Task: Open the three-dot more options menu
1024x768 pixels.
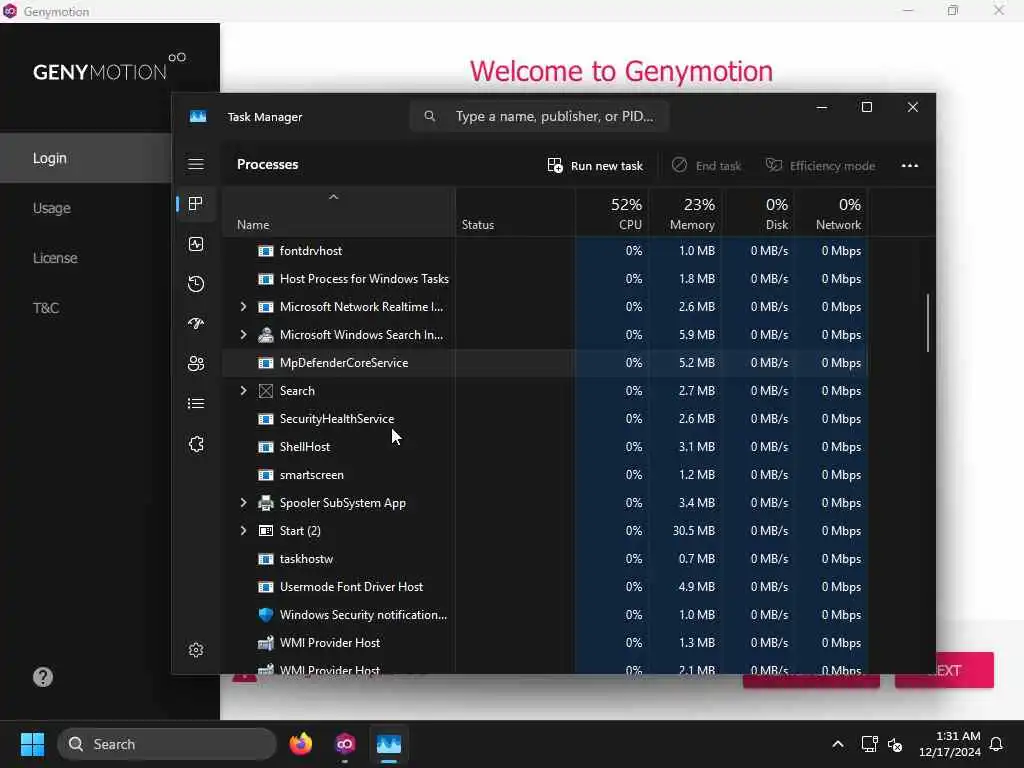Action: [910, 165]
